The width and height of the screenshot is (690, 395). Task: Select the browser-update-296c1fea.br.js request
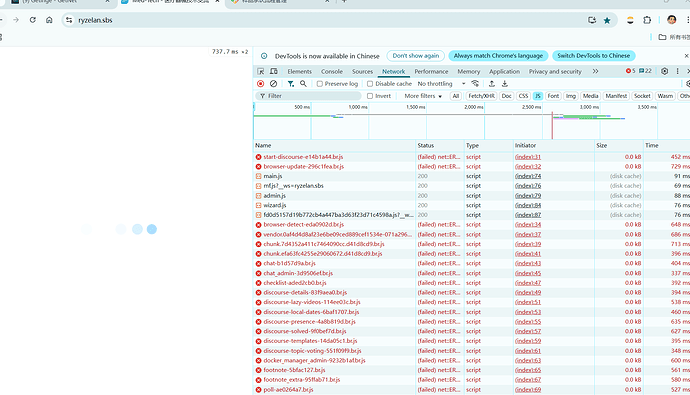tap(472, 166)
